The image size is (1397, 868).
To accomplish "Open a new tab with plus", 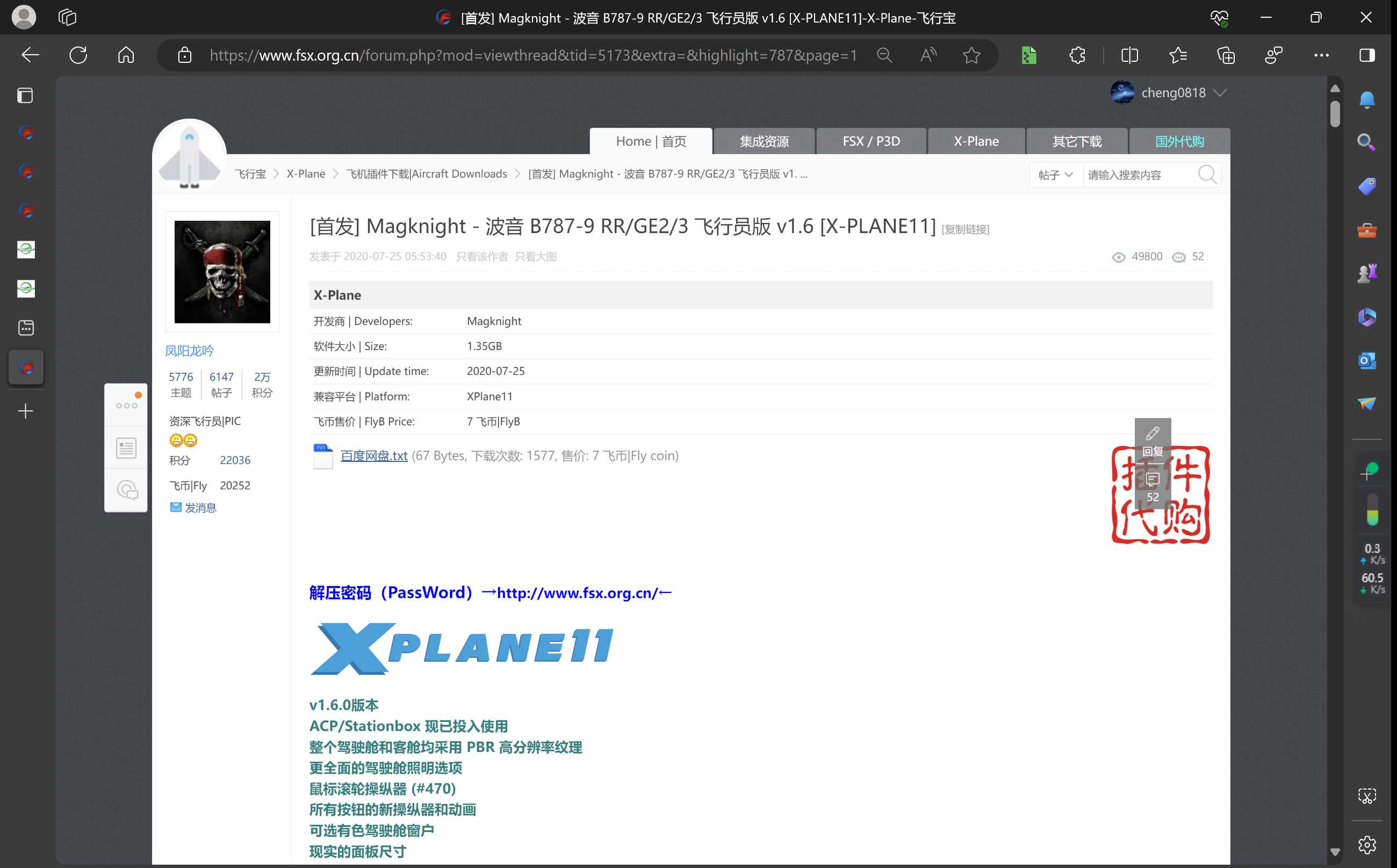I will click(x=25, y=410).
